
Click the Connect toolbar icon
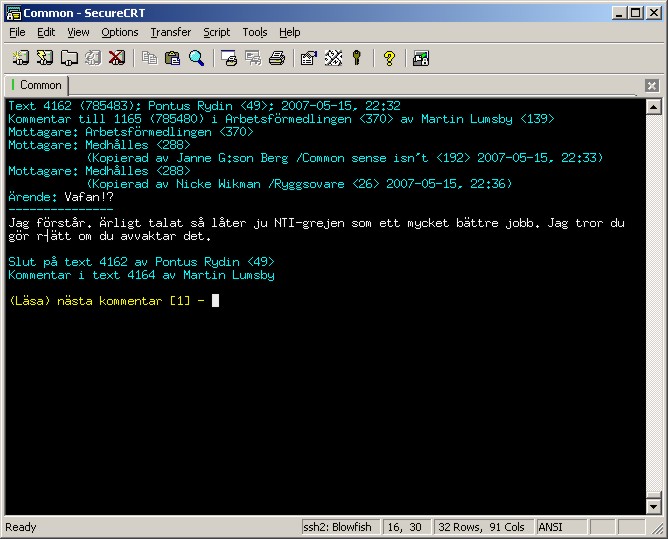(x=20, y=58)
